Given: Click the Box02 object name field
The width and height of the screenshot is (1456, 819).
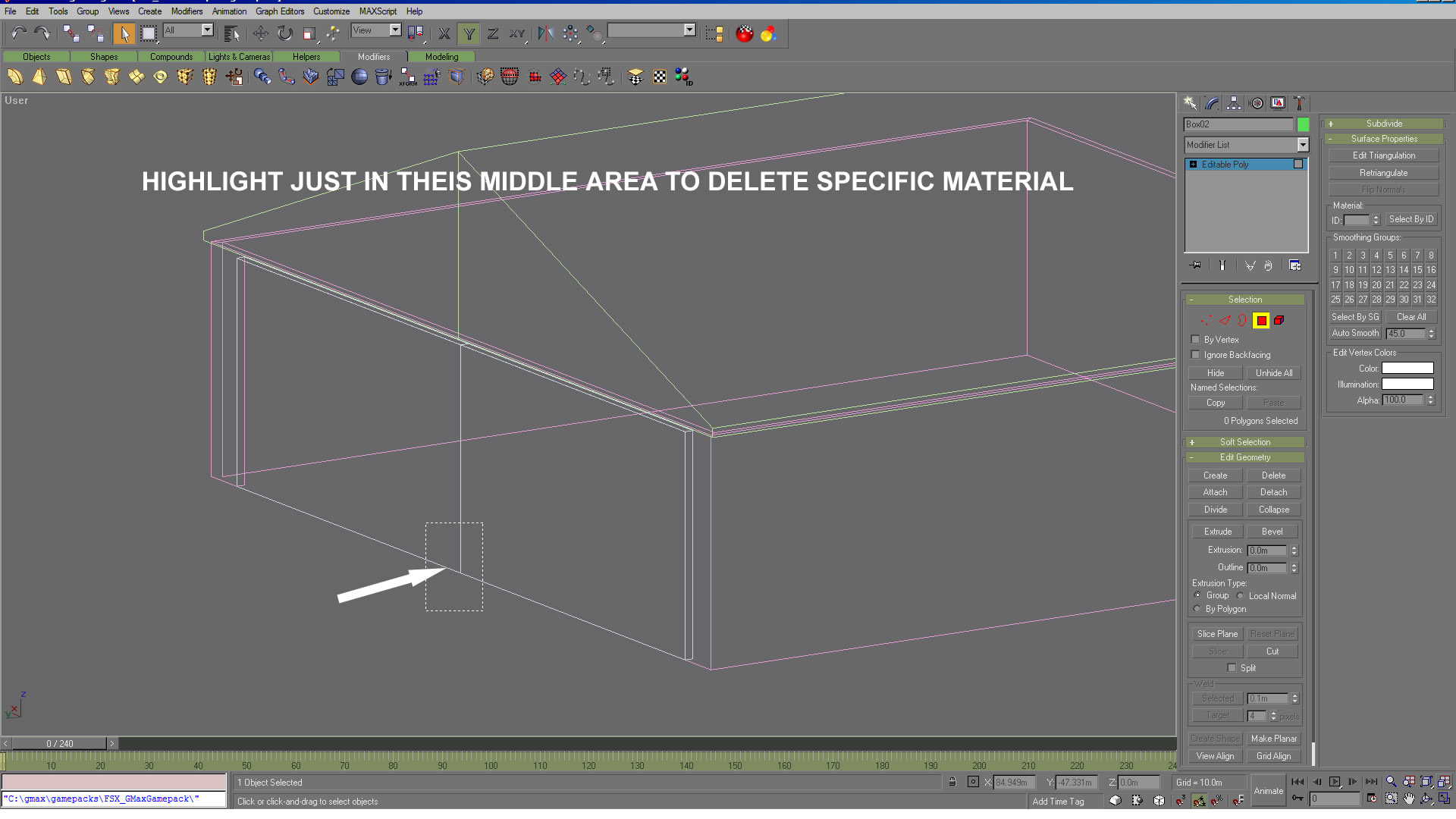Looking at the screenshot, I should [x=1238, y=124].
